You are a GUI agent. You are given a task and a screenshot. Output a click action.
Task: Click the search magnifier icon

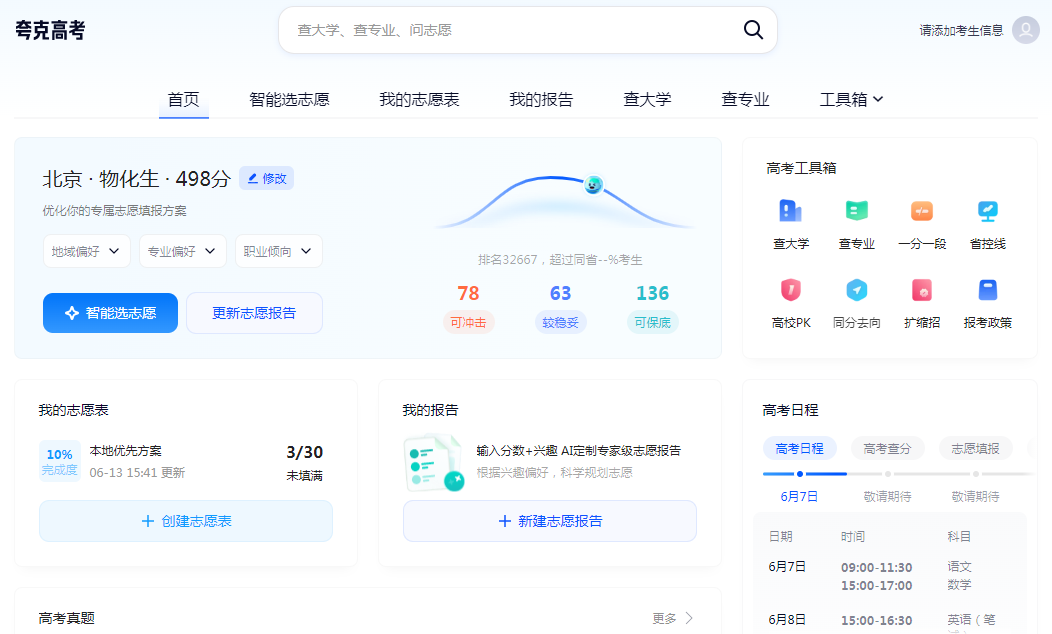tap(753, 30)
